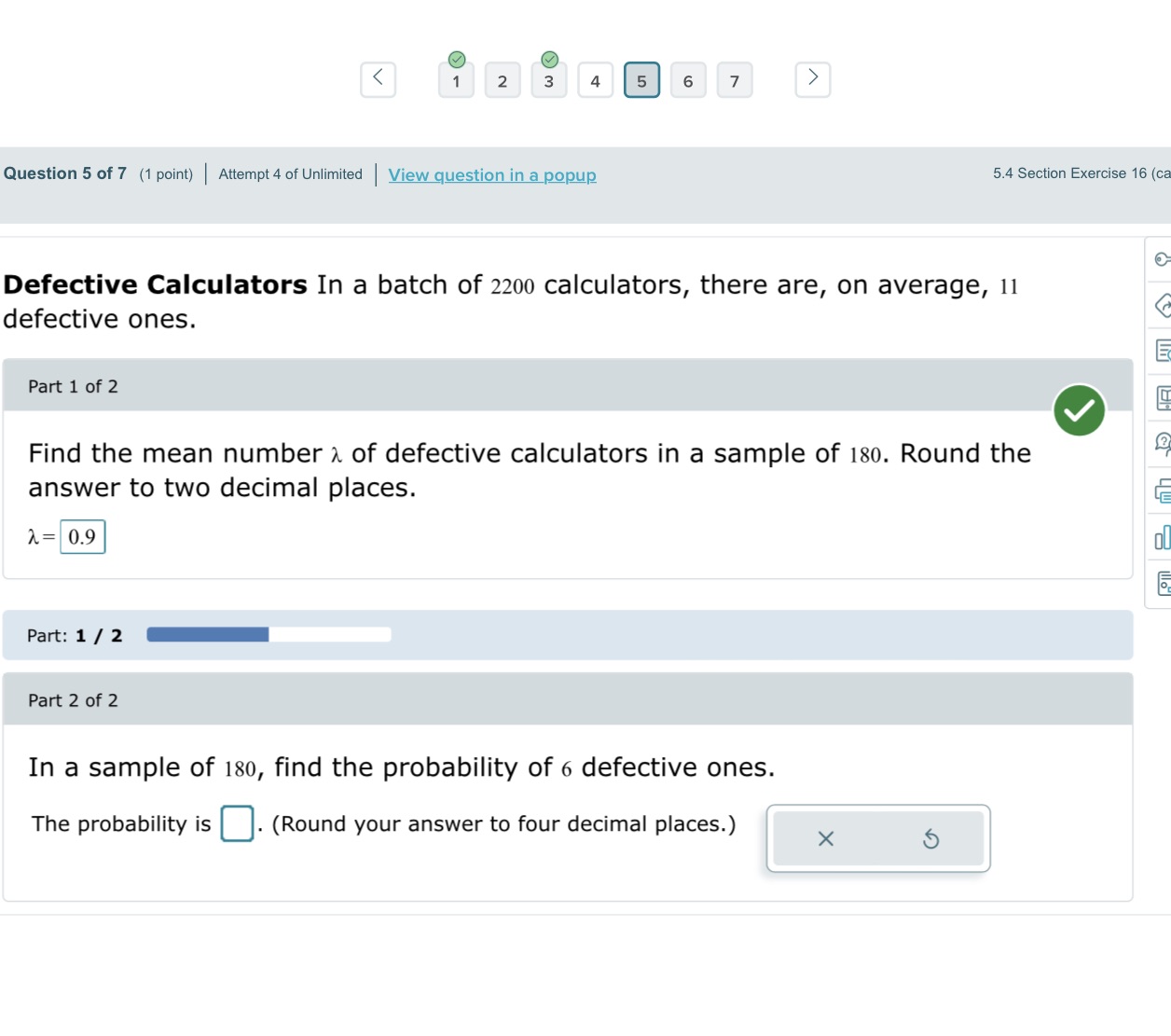Select question 5 in the navigation bar

tap(641, 80)
